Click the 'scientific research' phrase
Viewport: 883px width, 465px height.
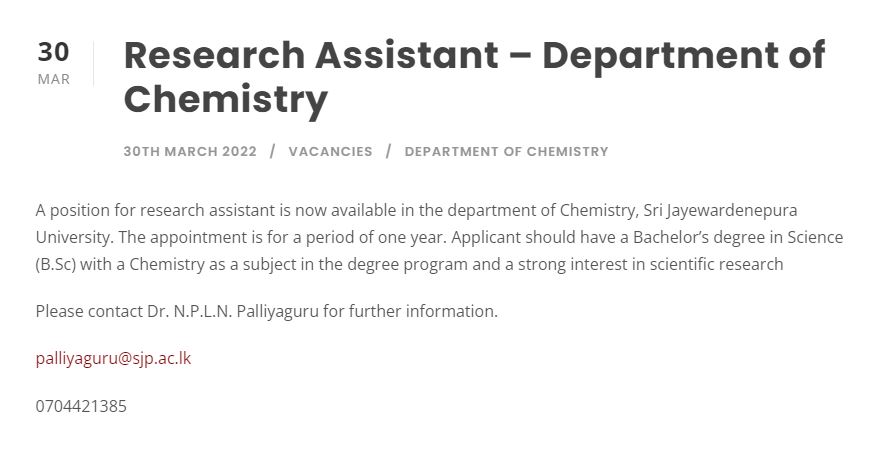[x=716, y=264]
